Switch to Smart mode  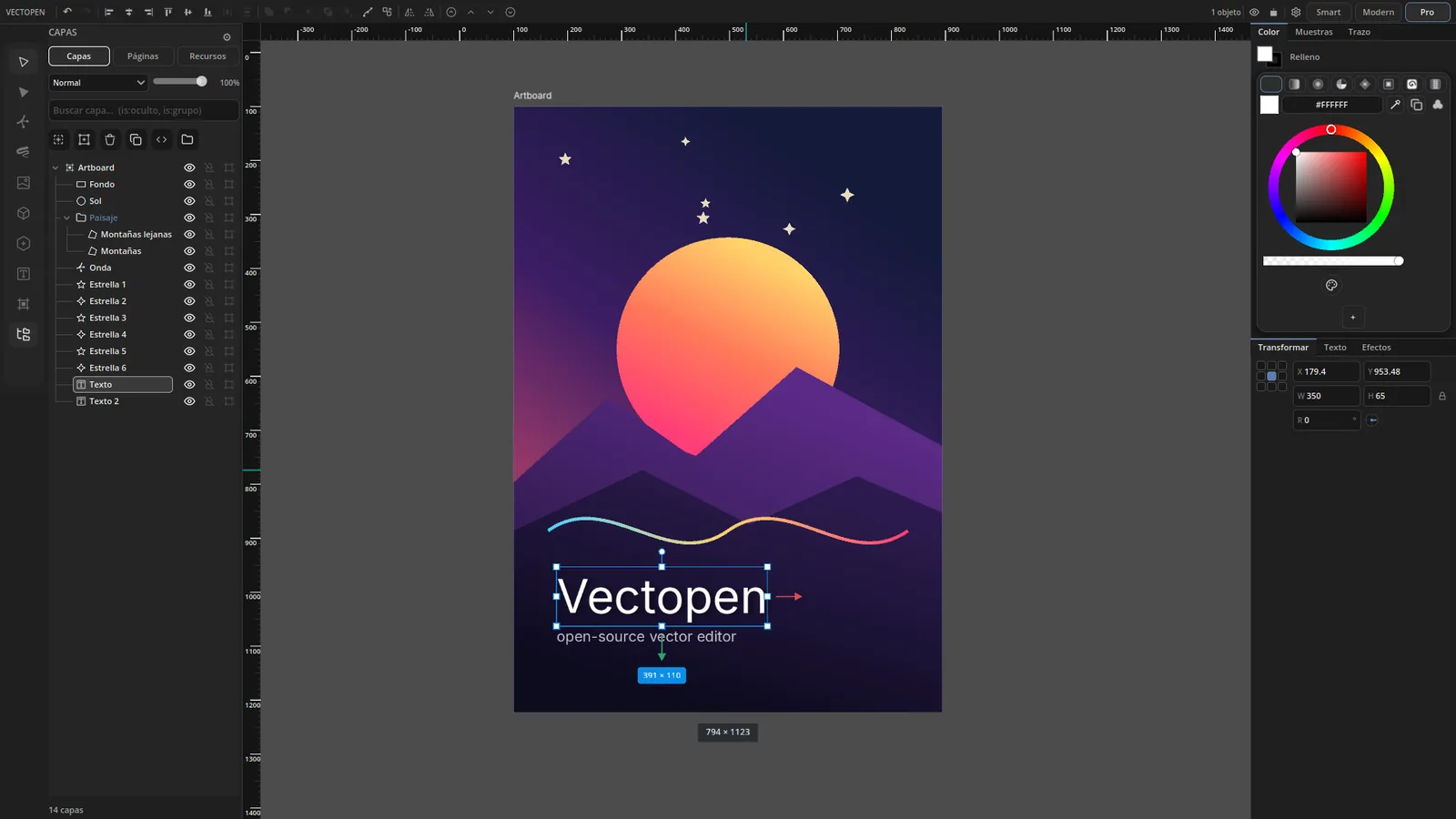pyautogui.click(x=1329, y=12)
